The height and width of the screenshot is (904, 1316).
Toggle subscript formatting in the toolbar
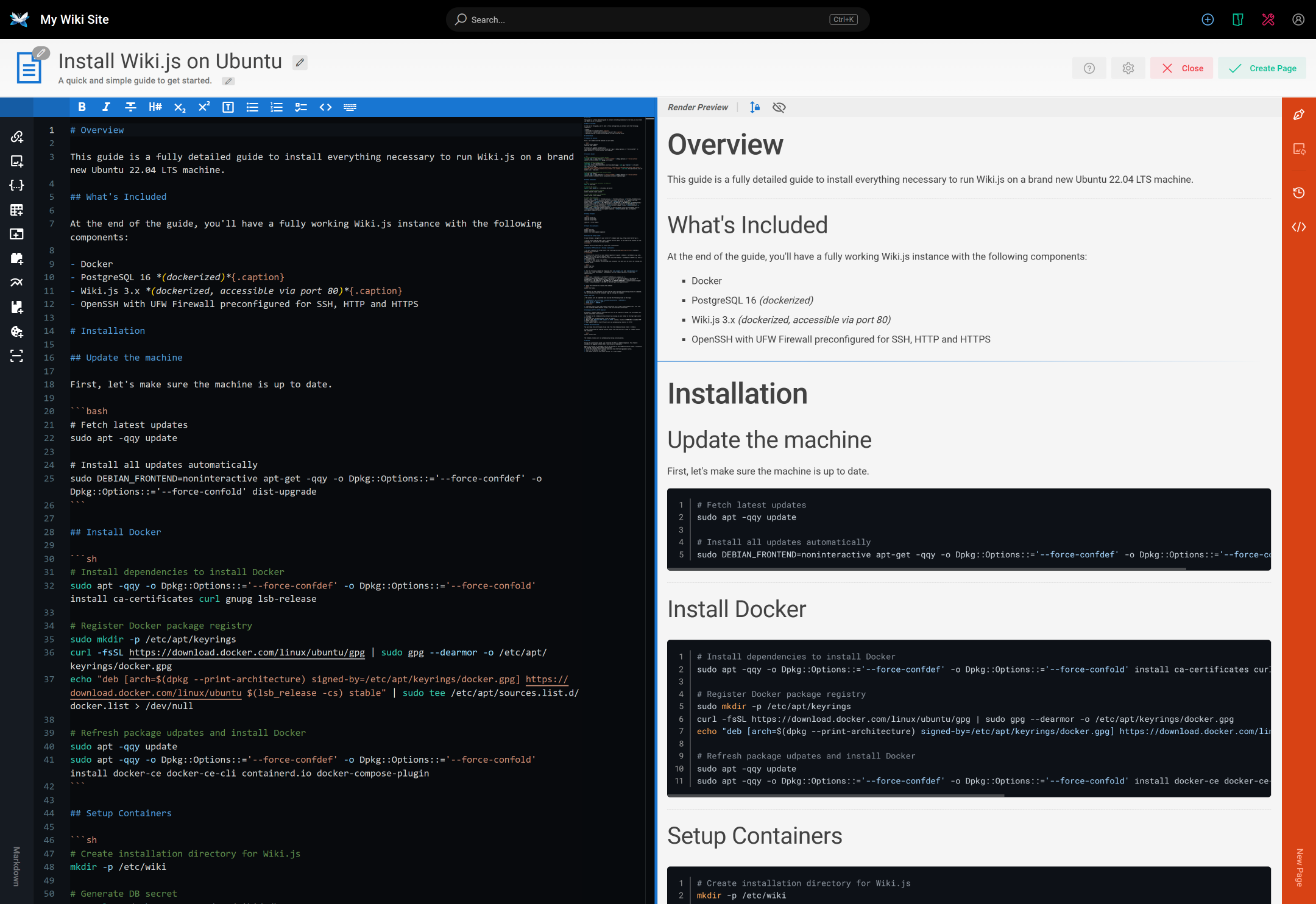(179, 107)
